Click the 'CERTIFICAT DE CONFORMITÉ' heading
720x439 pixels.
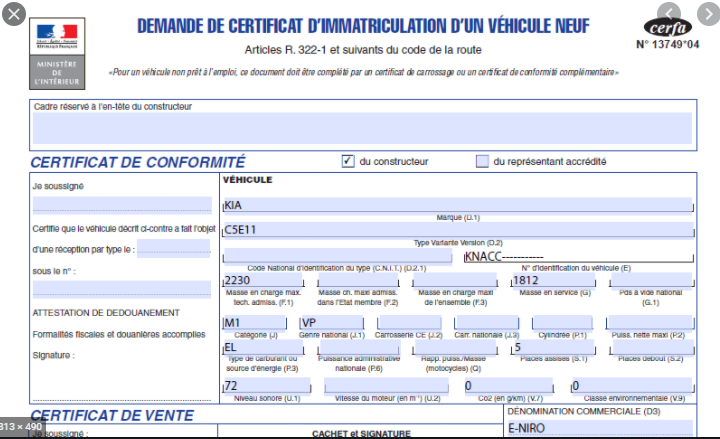tap(138, 162)
